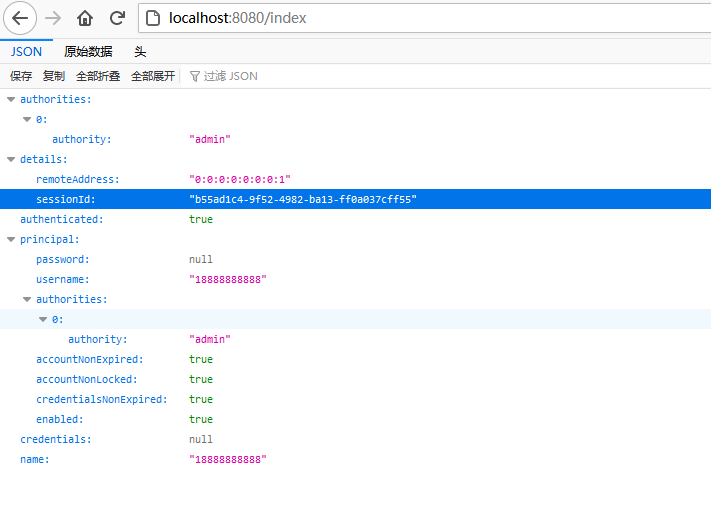Collapse the authorities node under principal

point(27,299)
